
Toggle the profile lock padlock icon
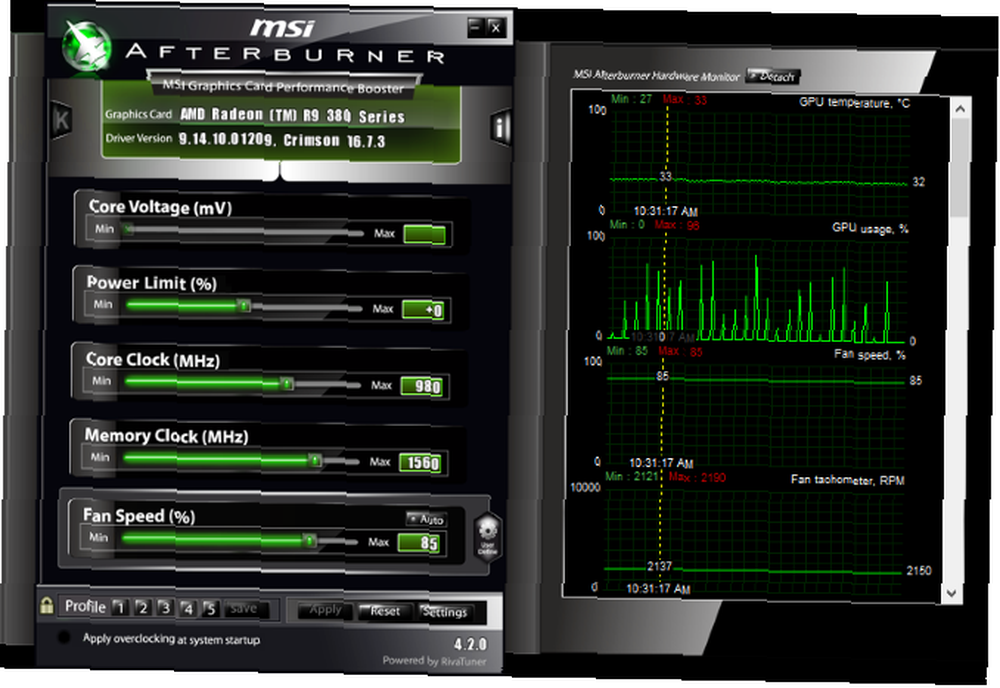tap(47, 604)
